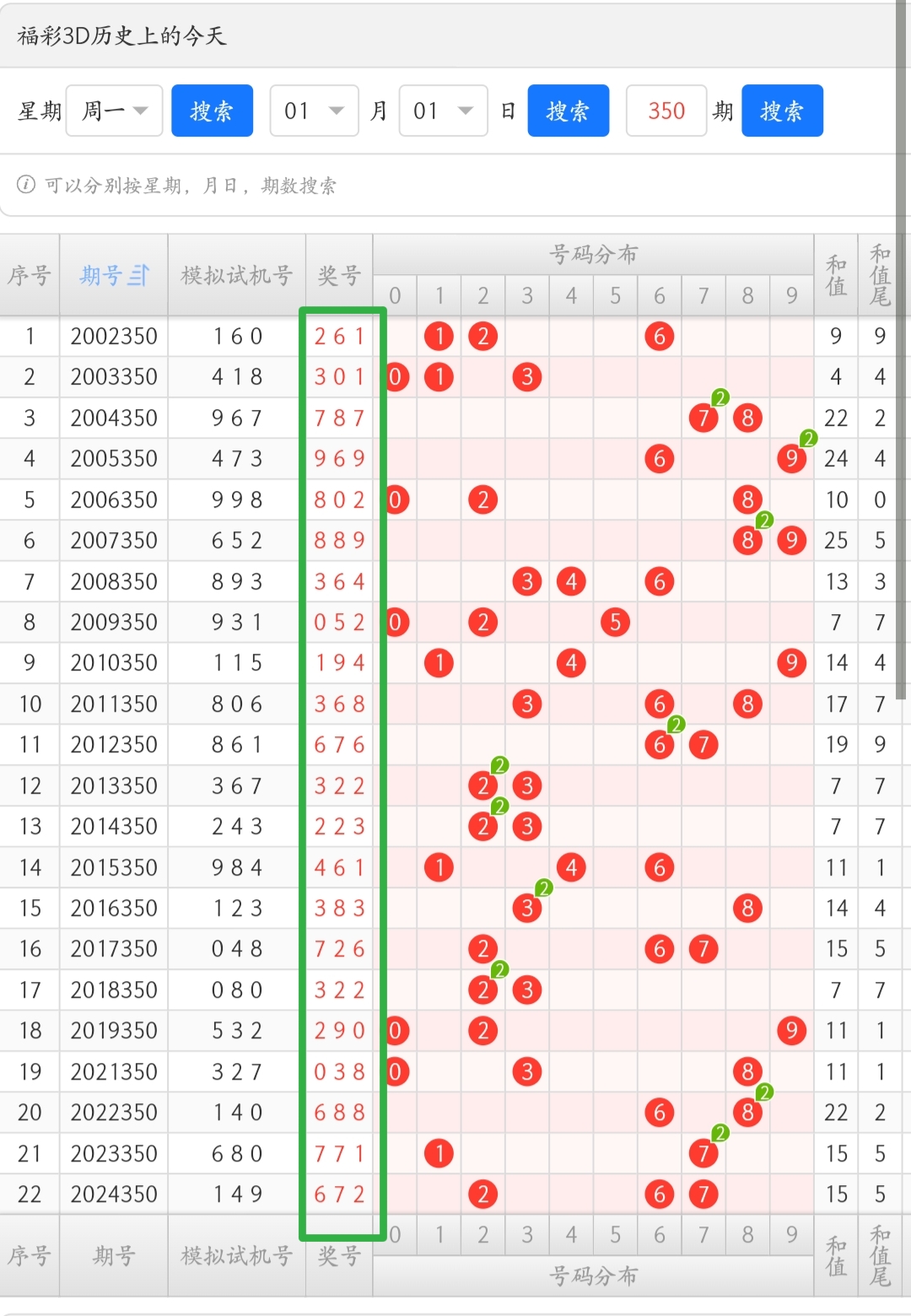Select issue 2019350 in the table
The width and height of the screenshot is (911, 1316).
(x=114, y=1030)
